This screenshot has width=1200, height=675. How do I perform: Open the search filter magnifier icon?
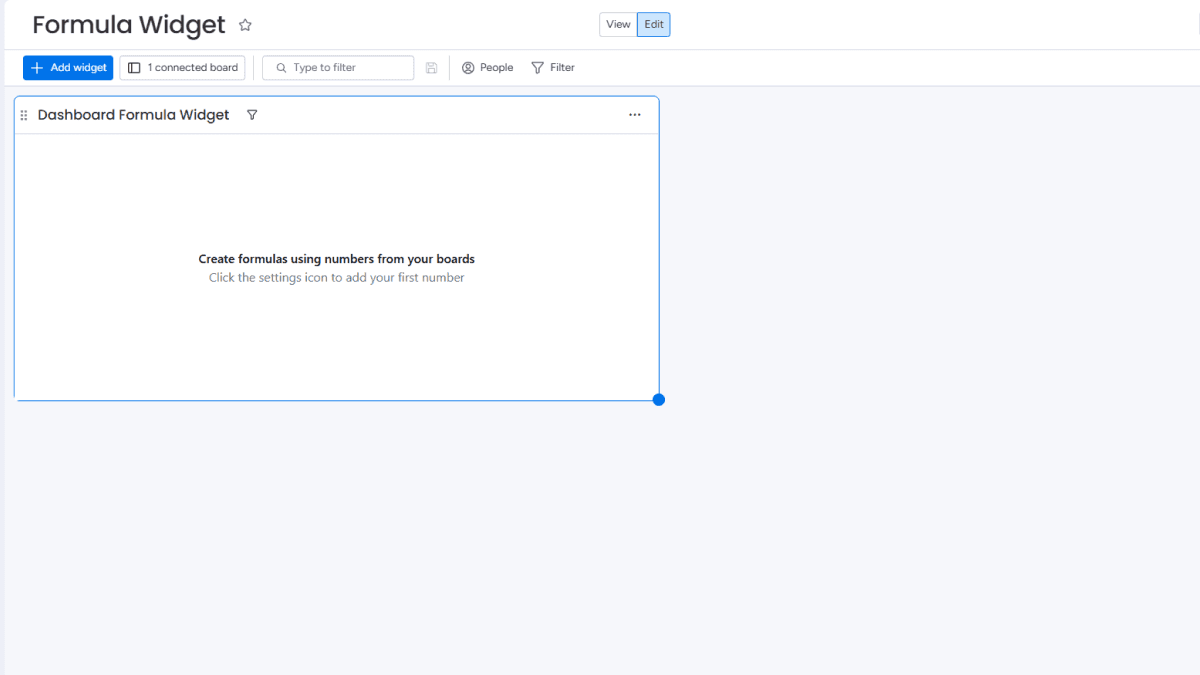[281, 67]
